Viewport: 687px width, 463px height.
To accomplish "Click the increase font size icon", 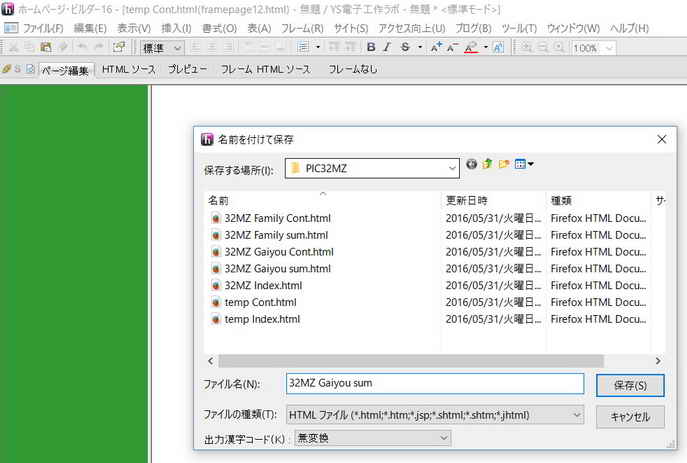I will pyautogui.click(x=435, y=47).
